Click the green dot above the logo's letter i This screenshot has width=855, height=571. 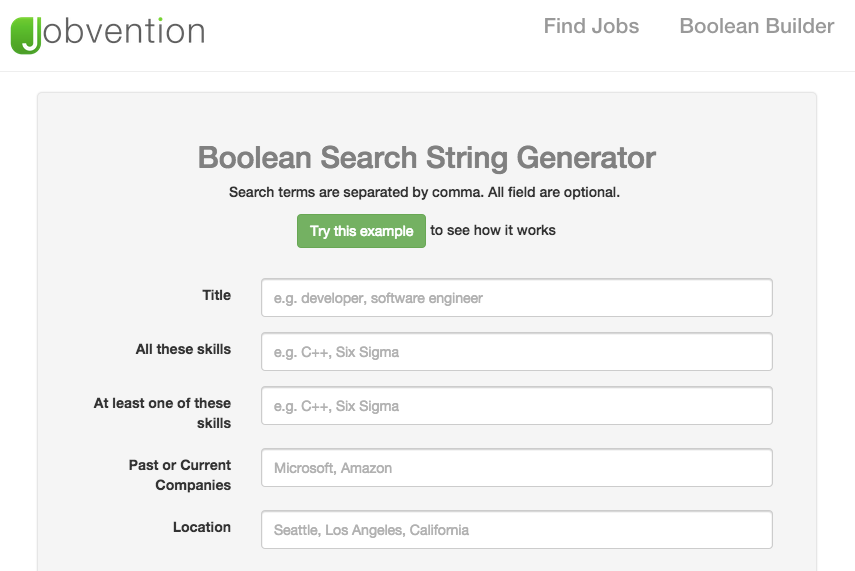tap(160, 19)
